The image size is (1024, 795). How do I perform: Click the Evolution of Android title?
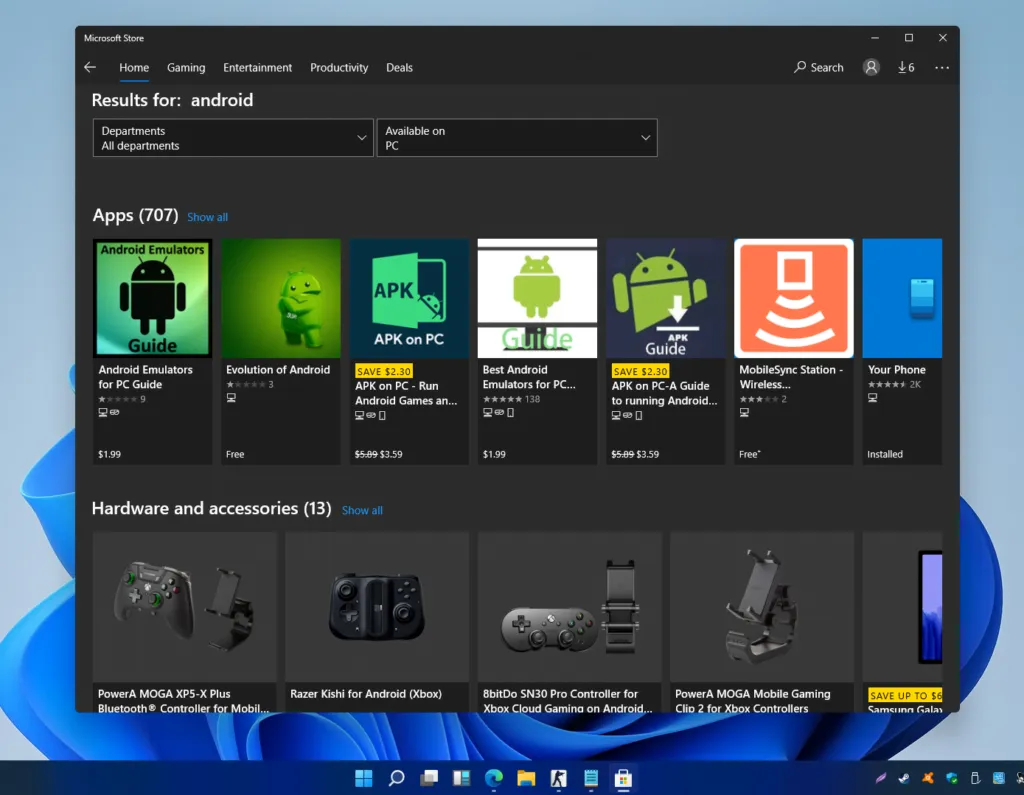(x=278, y=370)
